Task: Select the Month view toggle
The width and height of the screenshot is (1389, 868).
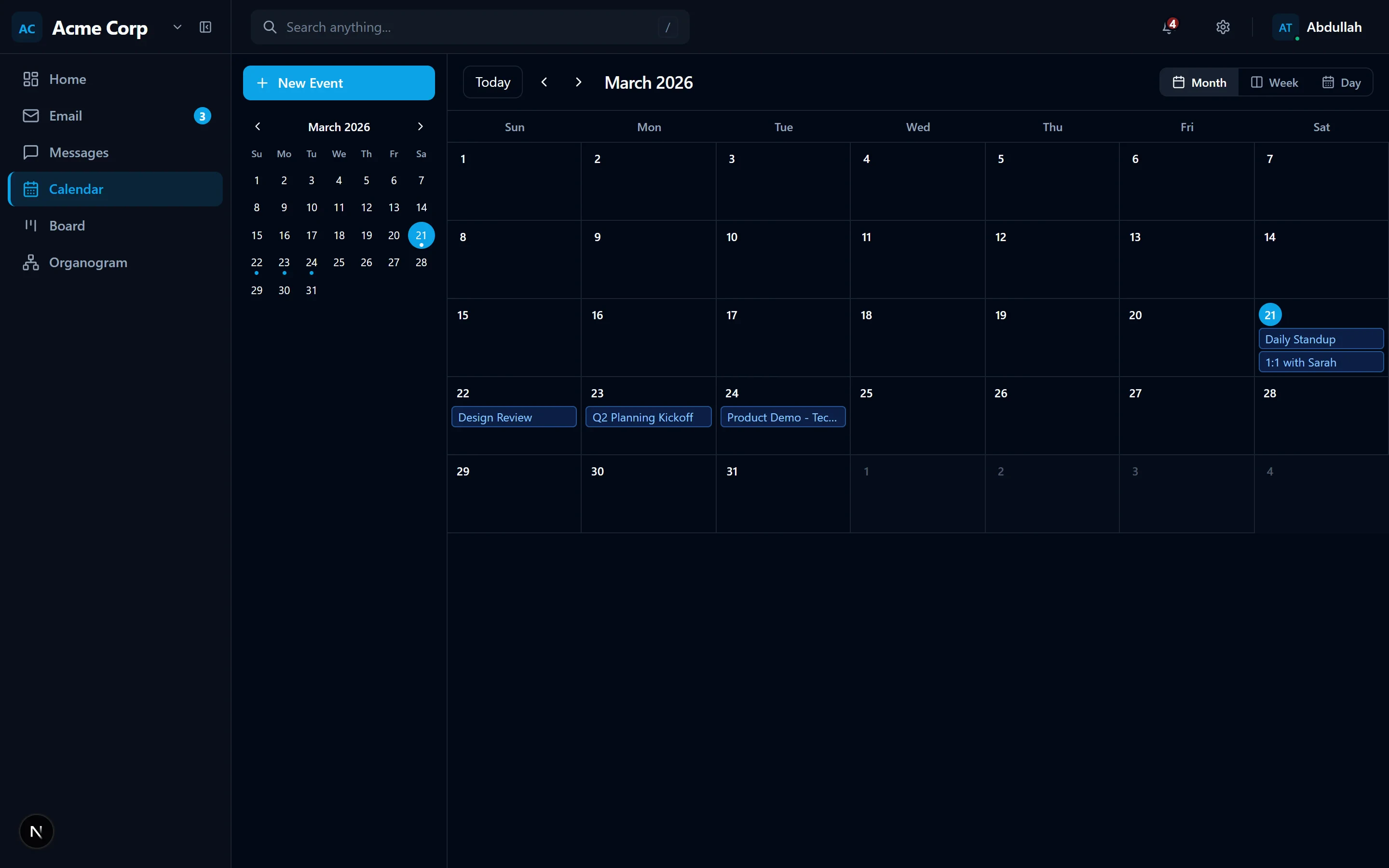Action: tap(1199, 82)
